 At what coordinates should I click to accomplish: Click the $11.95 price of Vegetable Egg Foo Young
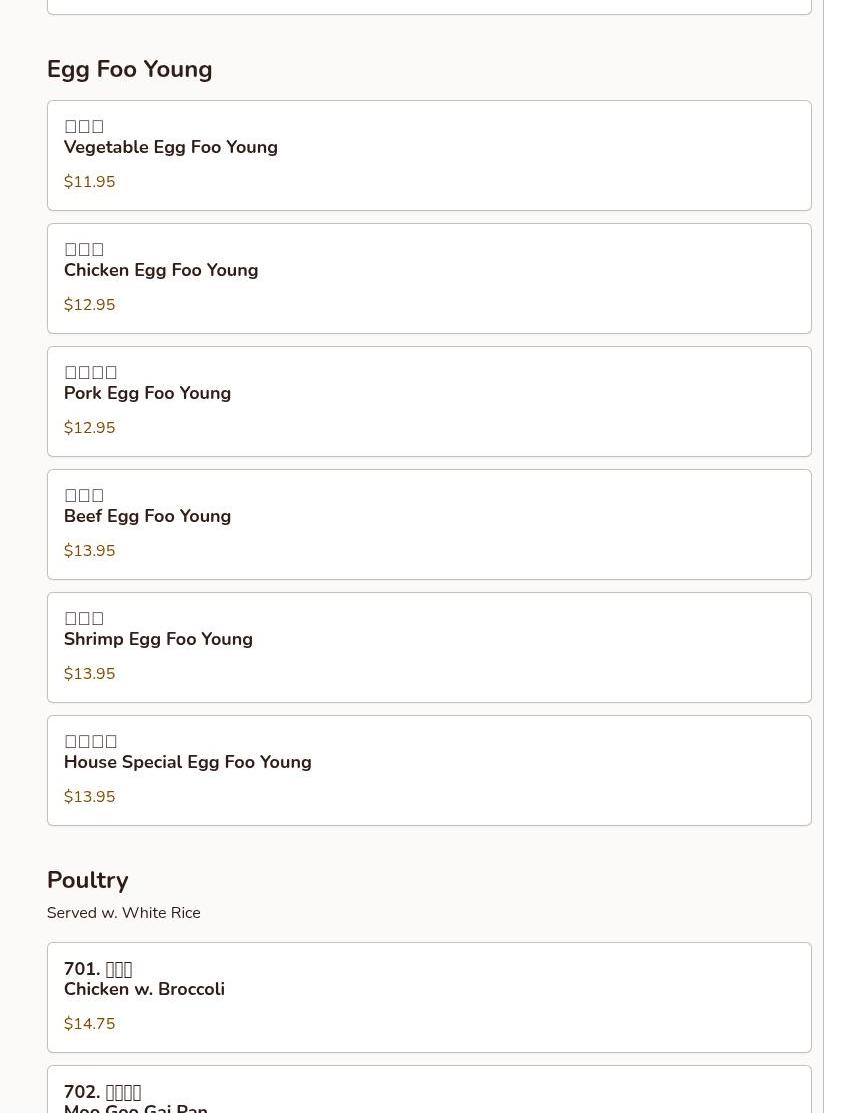coord(90,182)
